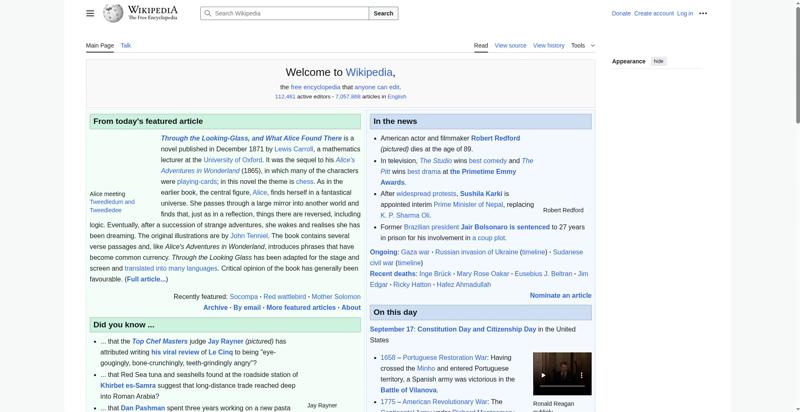The width and height of the screenshot is (800, 412).
Task: Hide the Appearance panel
Action: (x=659, y=61)
